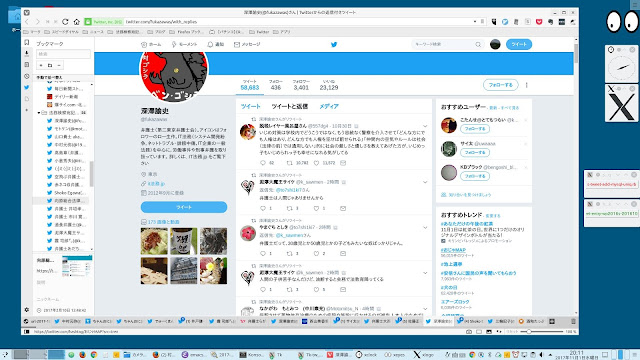Open the Notes panel icon
Screen dimensions: 640x360
click(x=27, y=64)
